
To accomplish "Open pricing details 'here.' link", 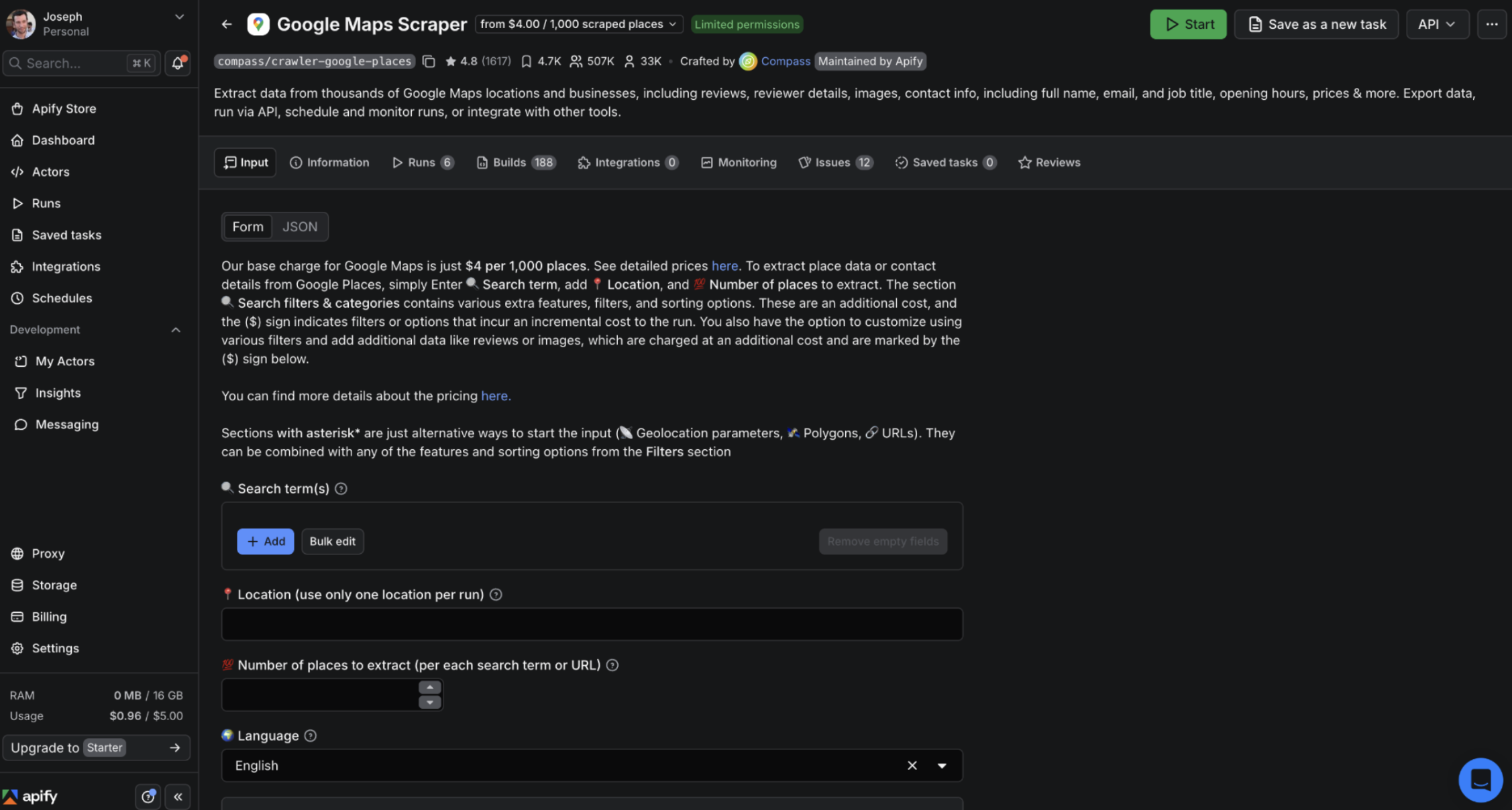I will [x=496, y=396].
